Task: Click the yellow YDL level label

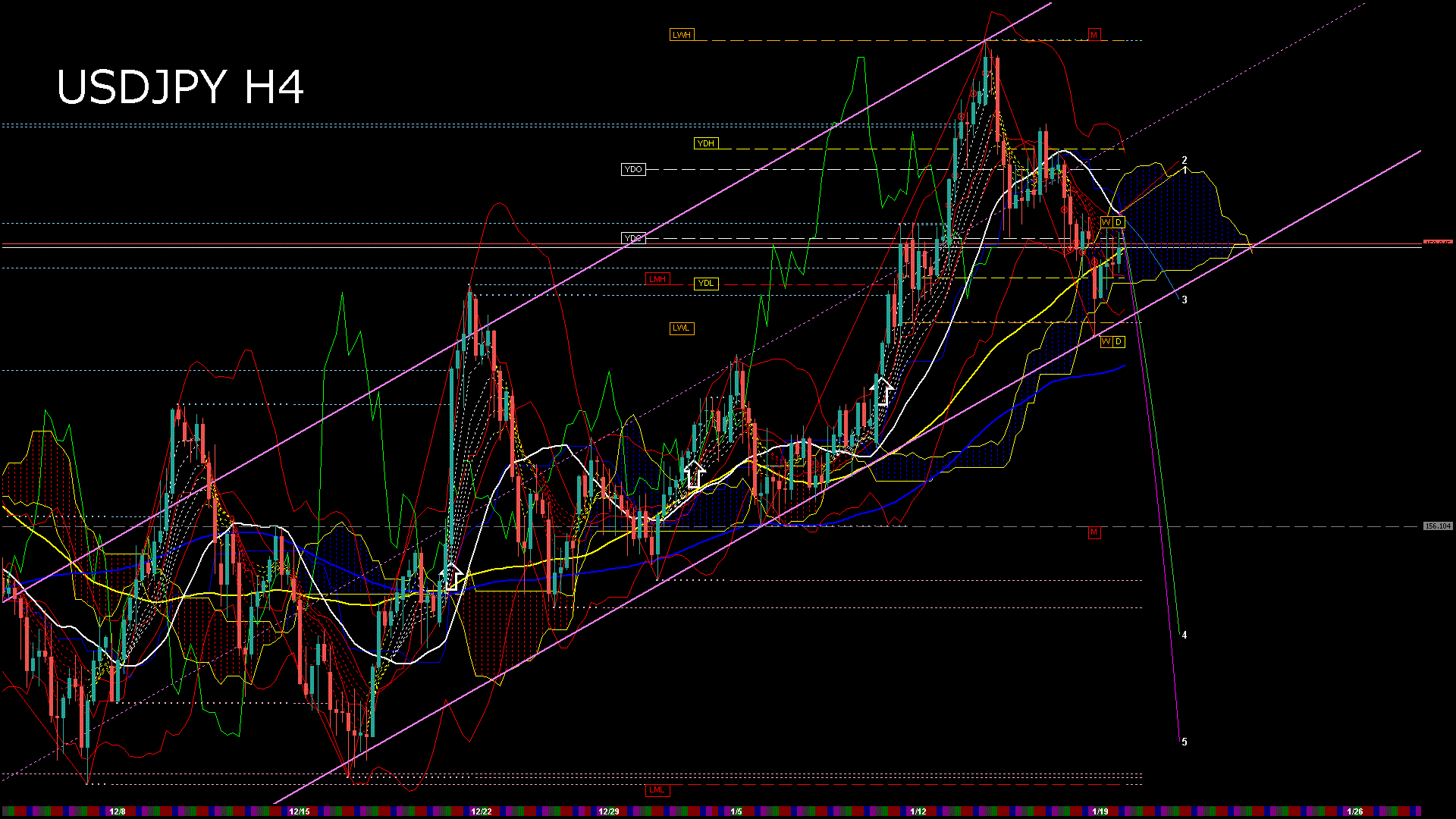Action: pos(705,284)
